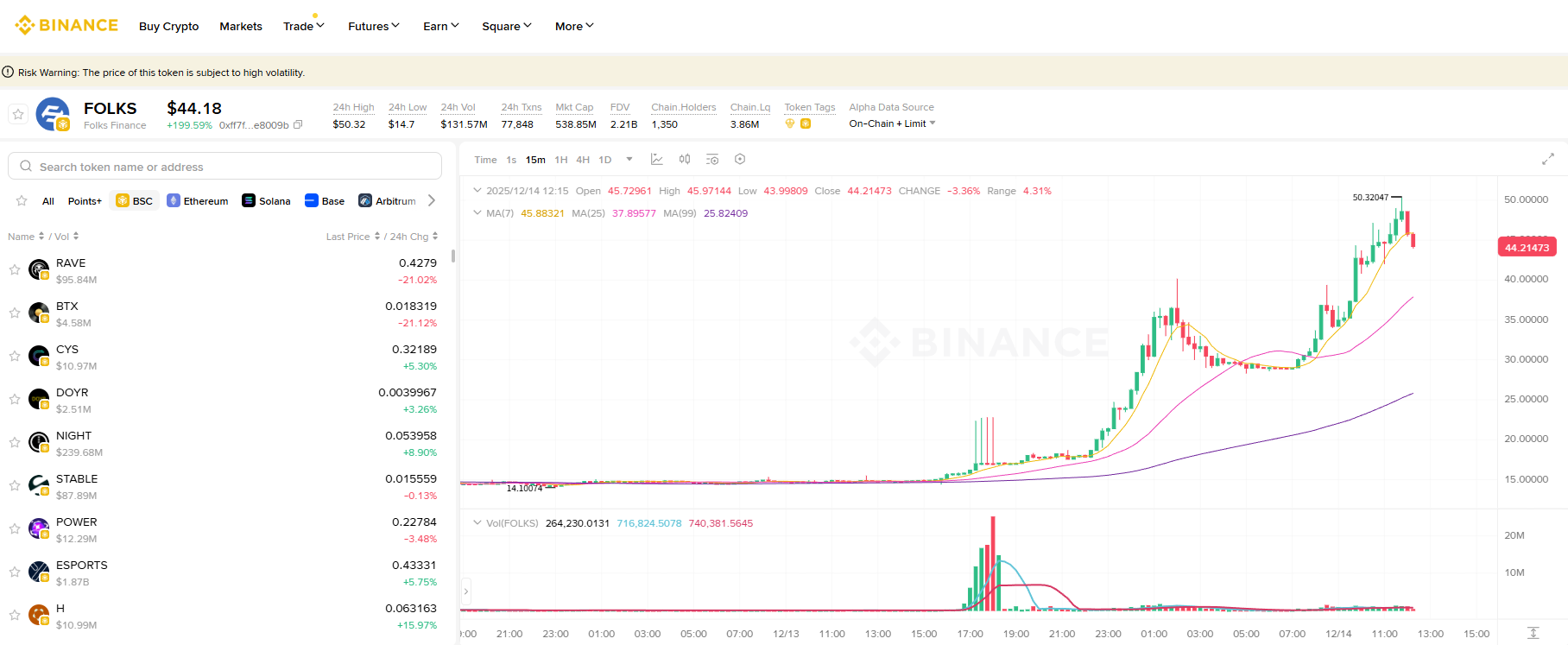The height and width of the screenshot is (645, 1568).
Task: Click the Binance logo
Action: click(66, 25)
